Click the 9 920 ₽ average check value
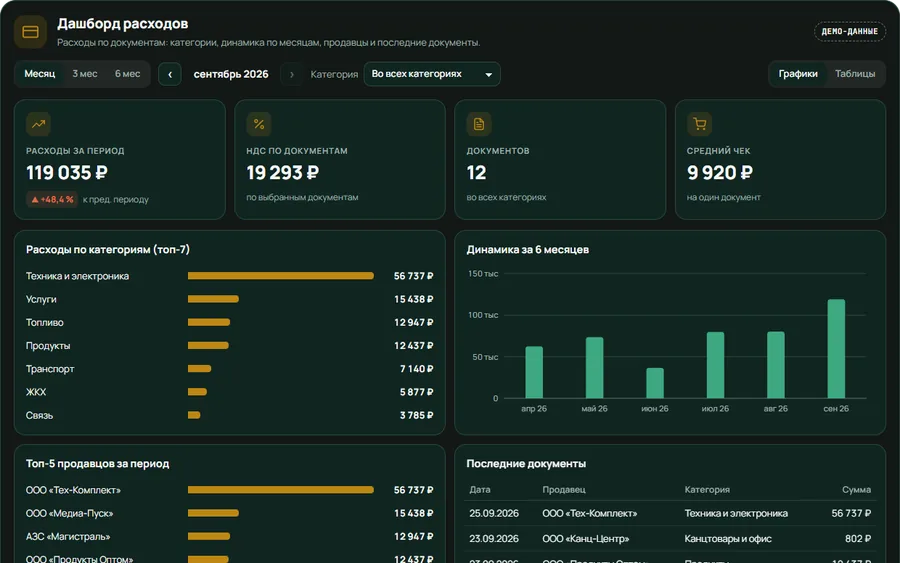This screenshot has width=900, height=563. point(720,173)
